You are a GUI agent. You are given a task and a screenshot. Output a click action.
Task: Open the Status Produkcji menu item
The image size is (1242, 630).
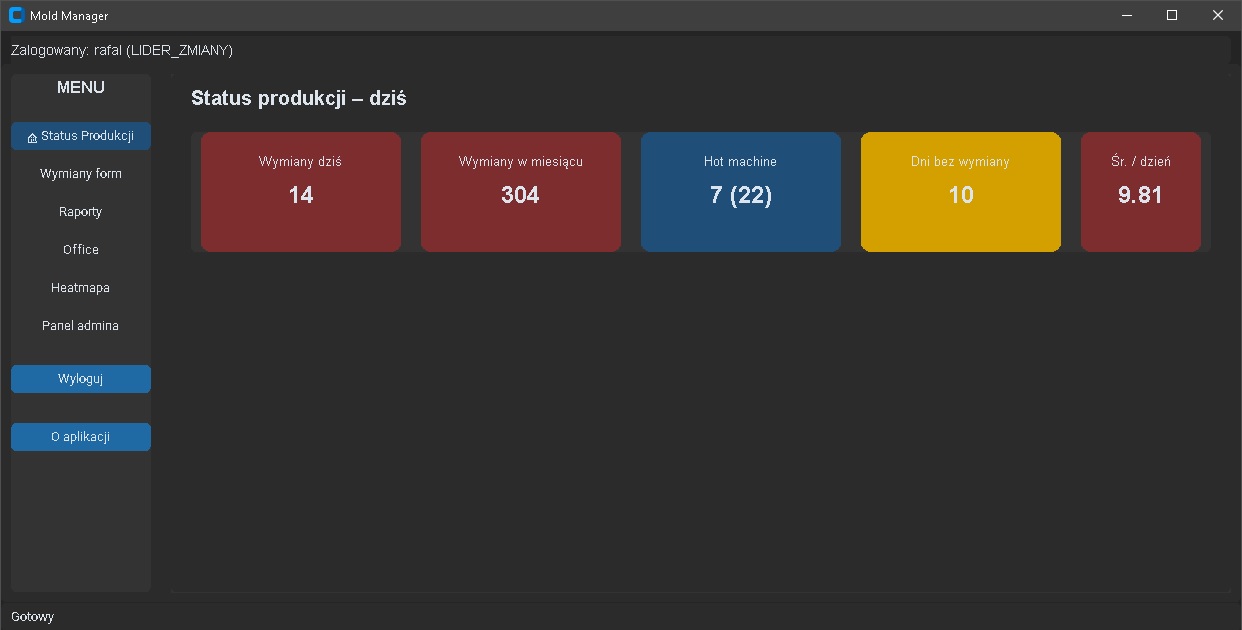[81, 136]
